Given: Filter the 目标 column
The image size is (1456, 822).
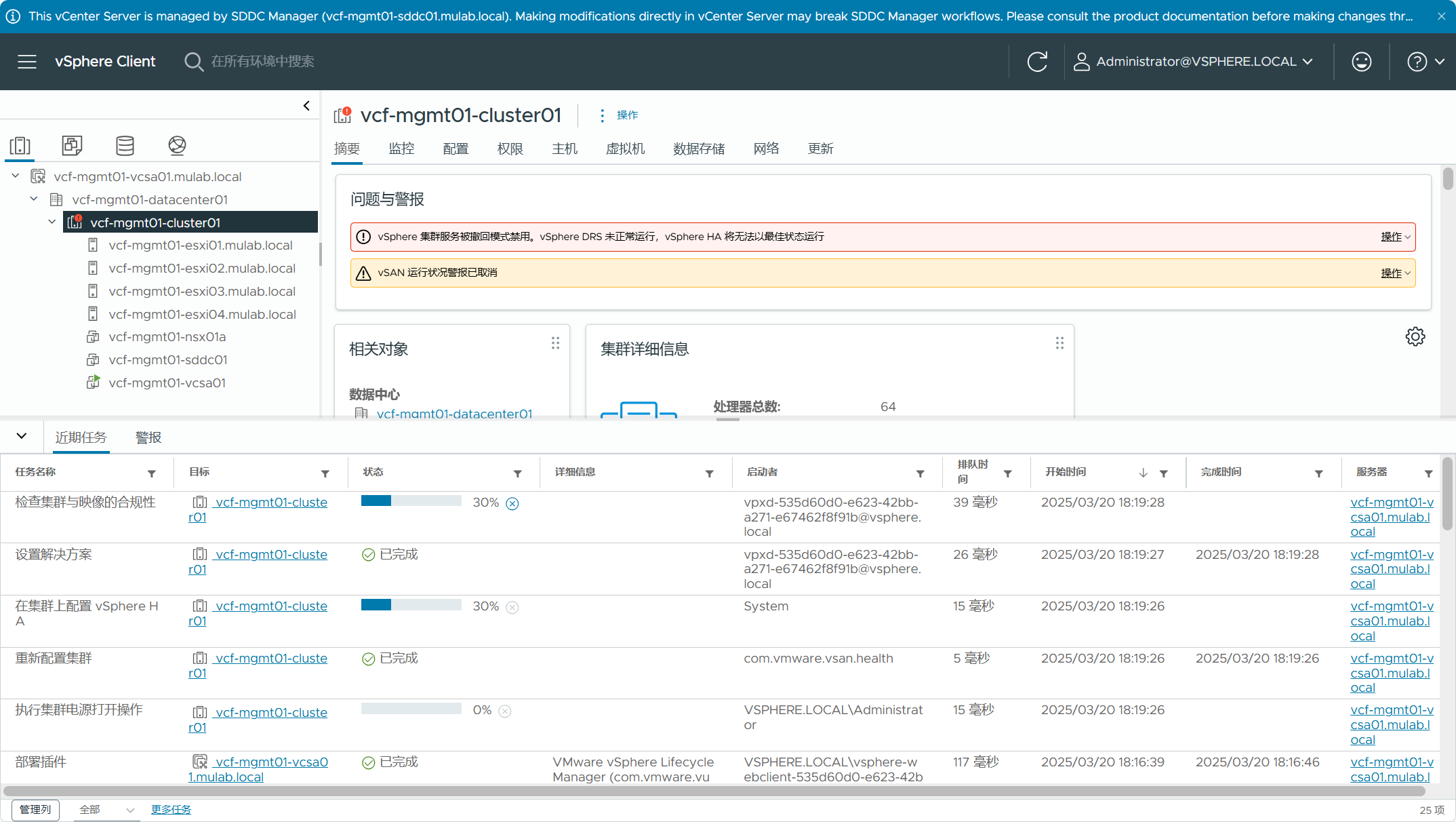Looking at the screenshot, I should click(x=325, y=473).
